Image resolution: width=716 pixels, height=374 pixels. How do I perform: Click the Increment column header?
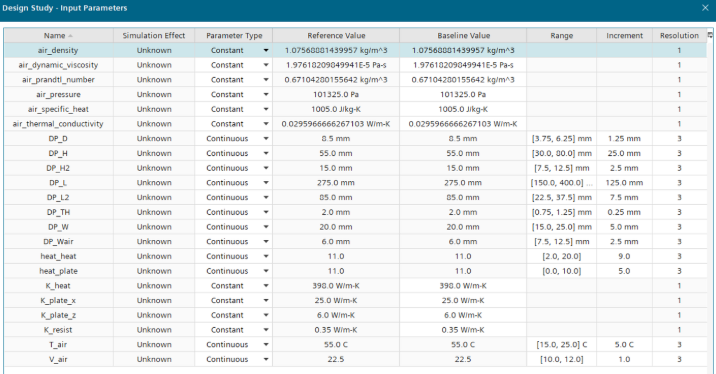coord(624,36)
